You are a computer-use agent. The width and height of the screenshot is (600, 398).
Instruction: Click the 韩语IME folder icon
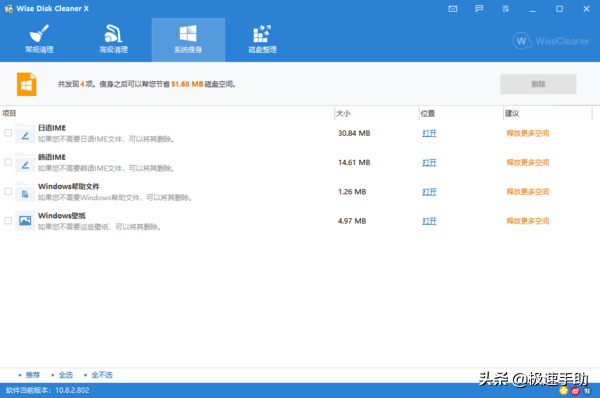coord(25,162)
